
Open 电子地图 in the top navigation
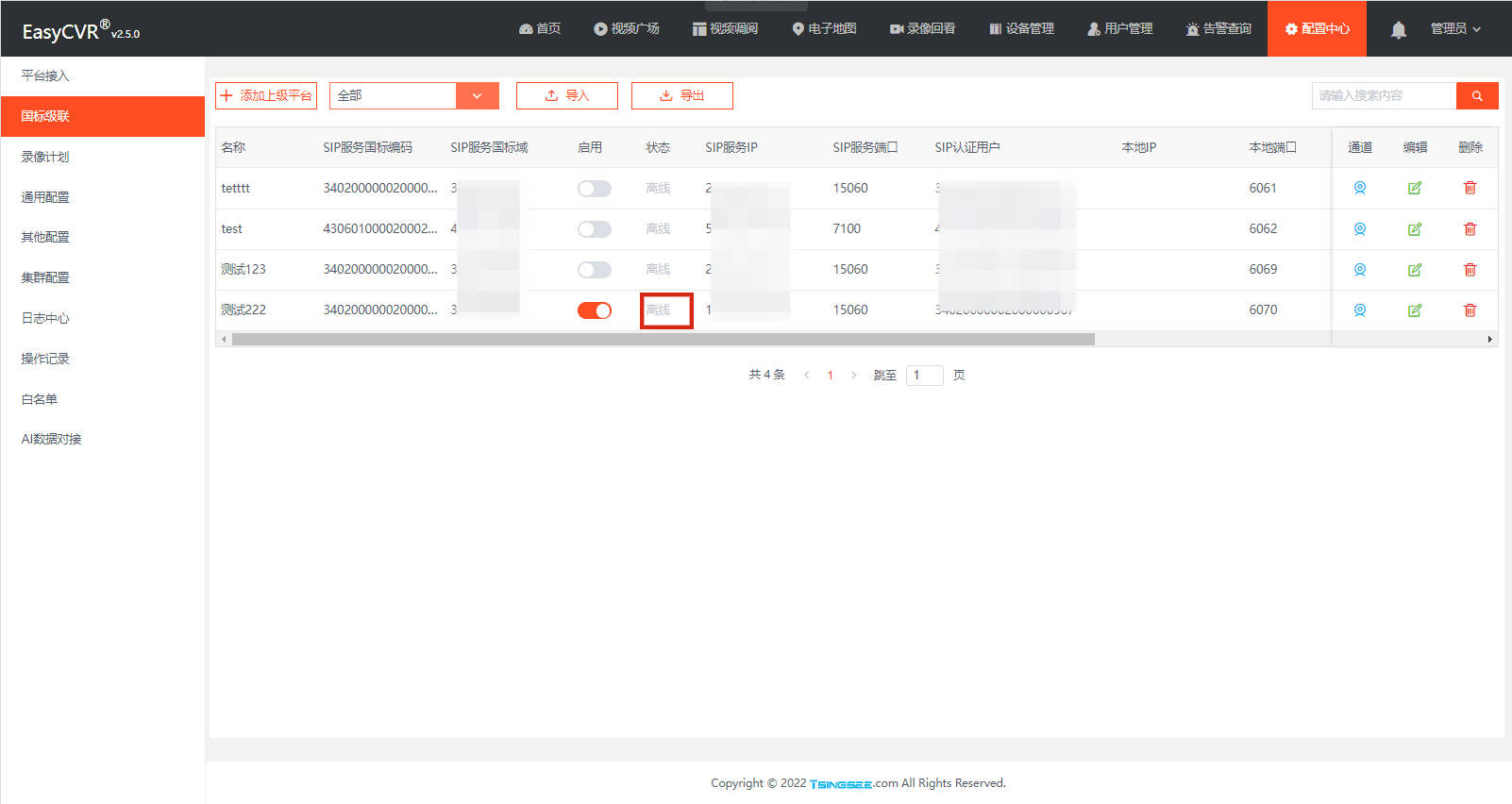[824, 29]
